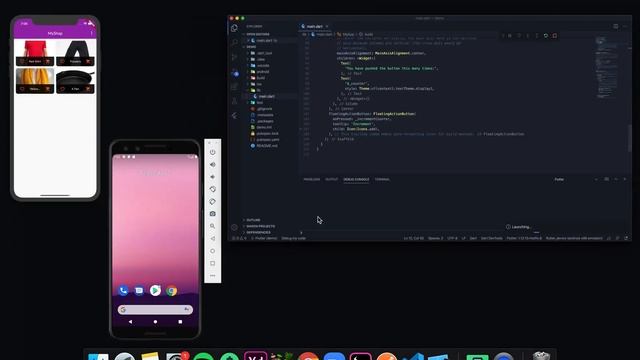Take a screenshot with the emulator camera icon

[x=213, y=214]
